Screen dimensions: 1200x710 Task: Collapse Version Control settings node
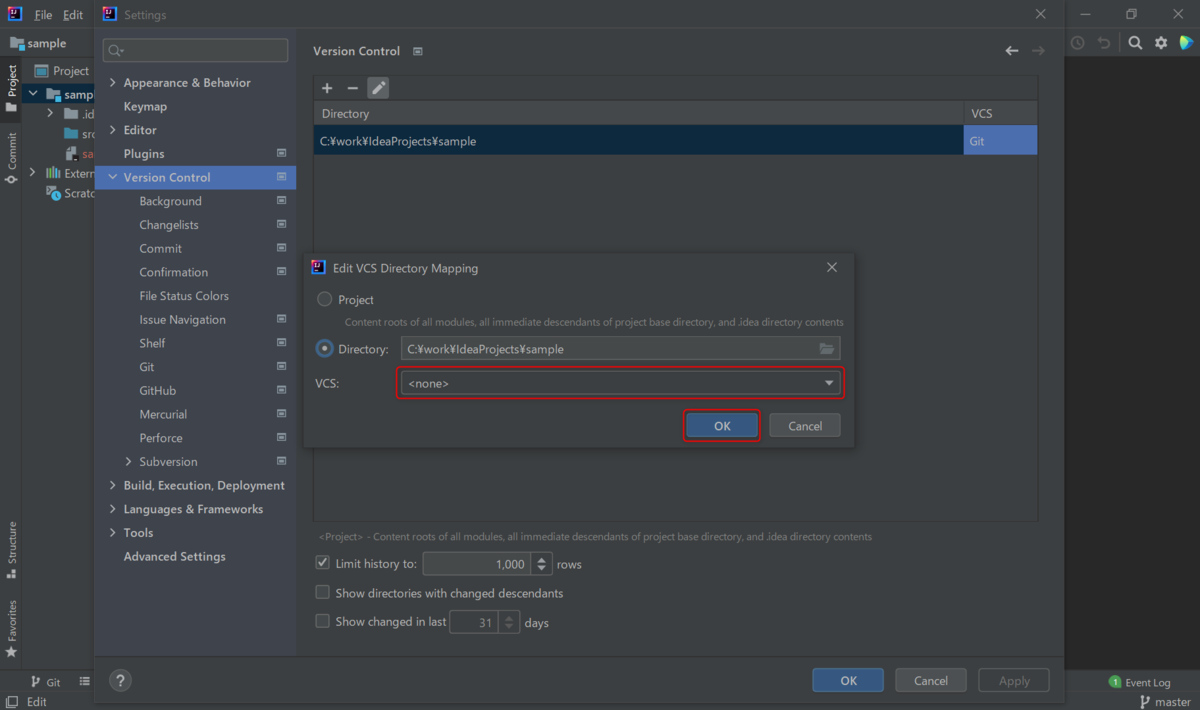[x=112, y=177]
